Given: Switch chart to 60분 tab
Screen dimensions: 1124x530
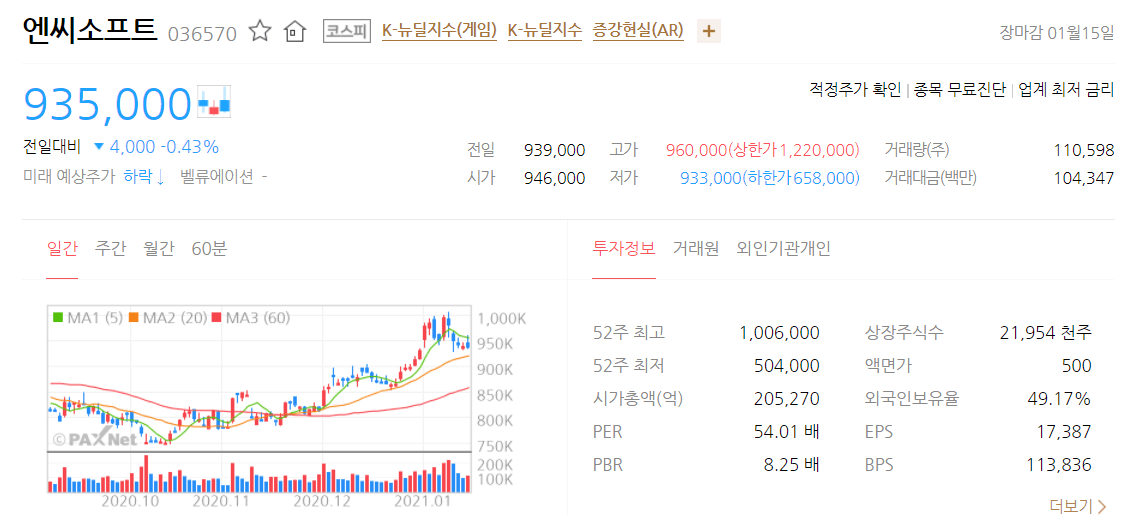Looking at the screenshot, I should coord(209,249).
